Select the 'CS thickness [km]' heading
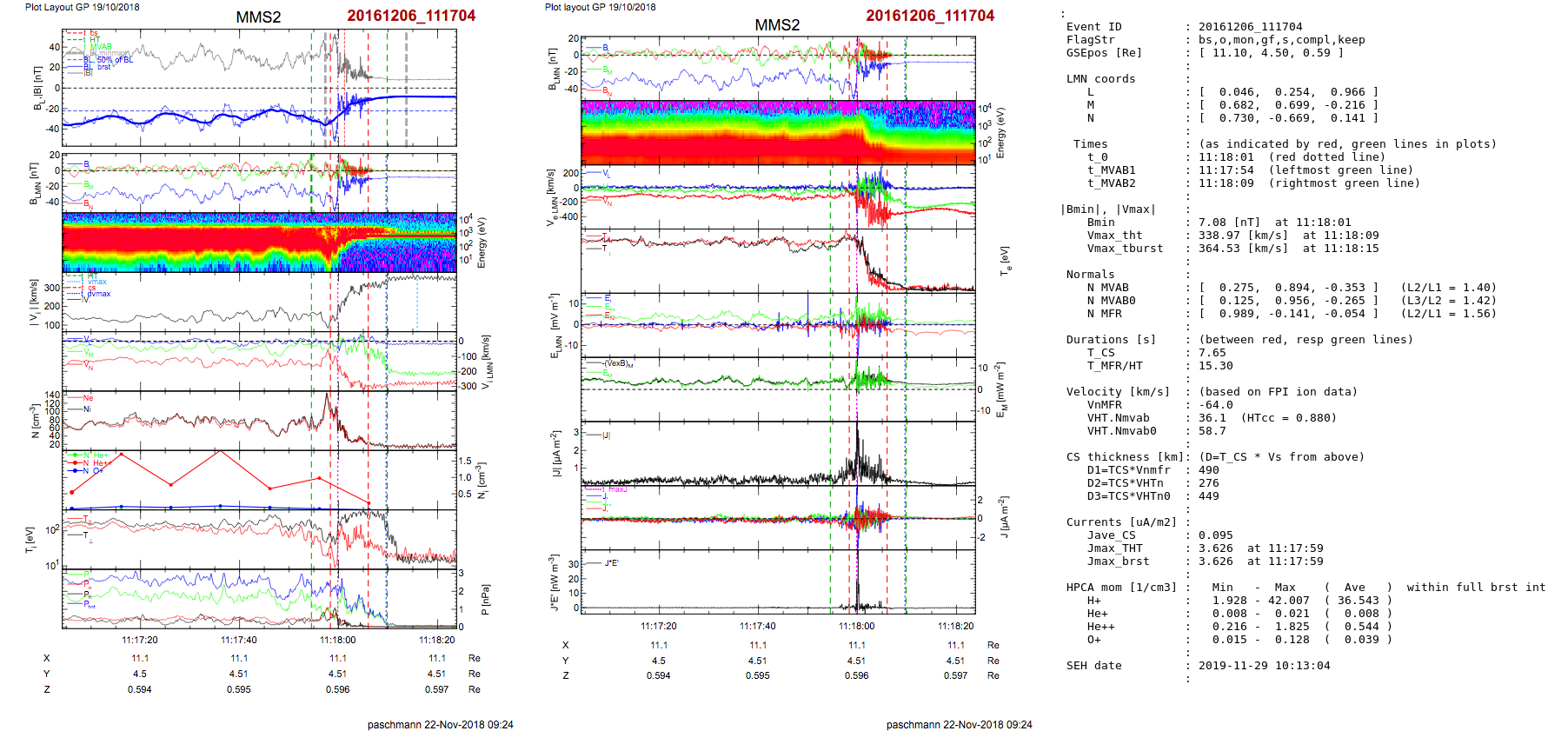Viewport: 1568px width, 731px height. pos(1125,457)
